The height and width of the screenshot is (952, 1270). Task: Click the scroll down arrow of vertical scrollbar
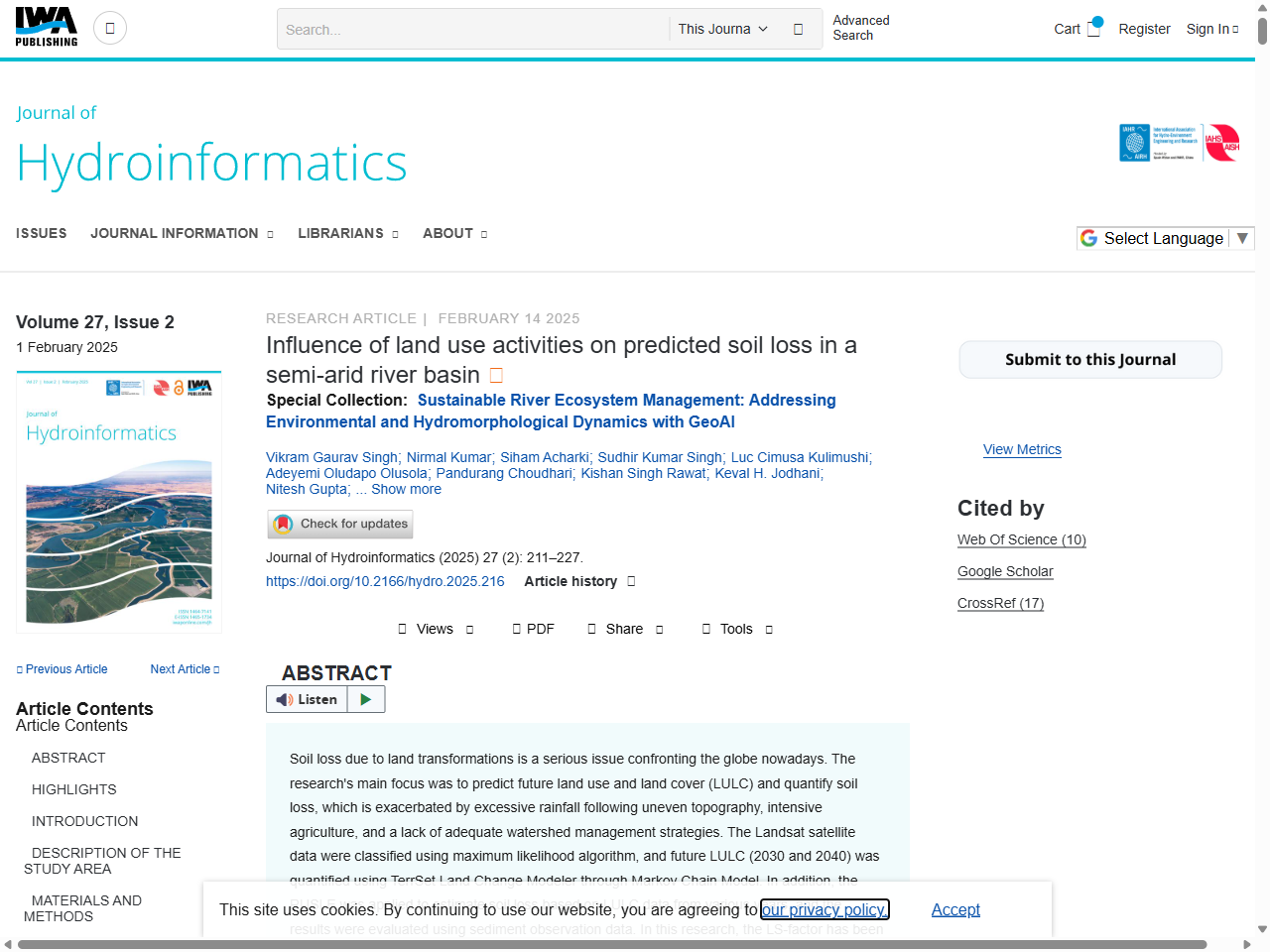[1262, 929]
